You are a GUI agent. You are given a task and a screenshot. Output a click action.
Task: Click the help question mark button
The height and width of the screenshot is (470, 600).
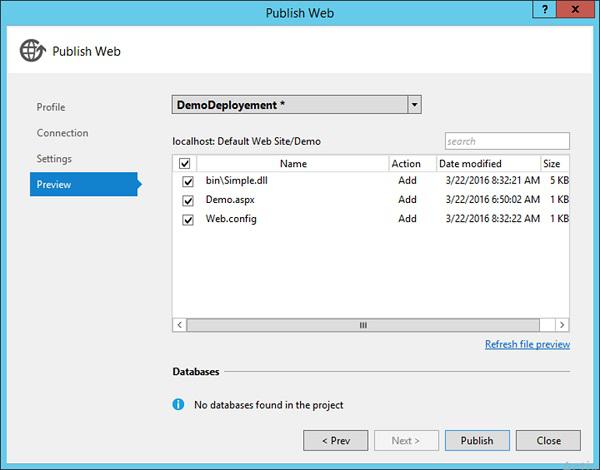pos(545,10)
